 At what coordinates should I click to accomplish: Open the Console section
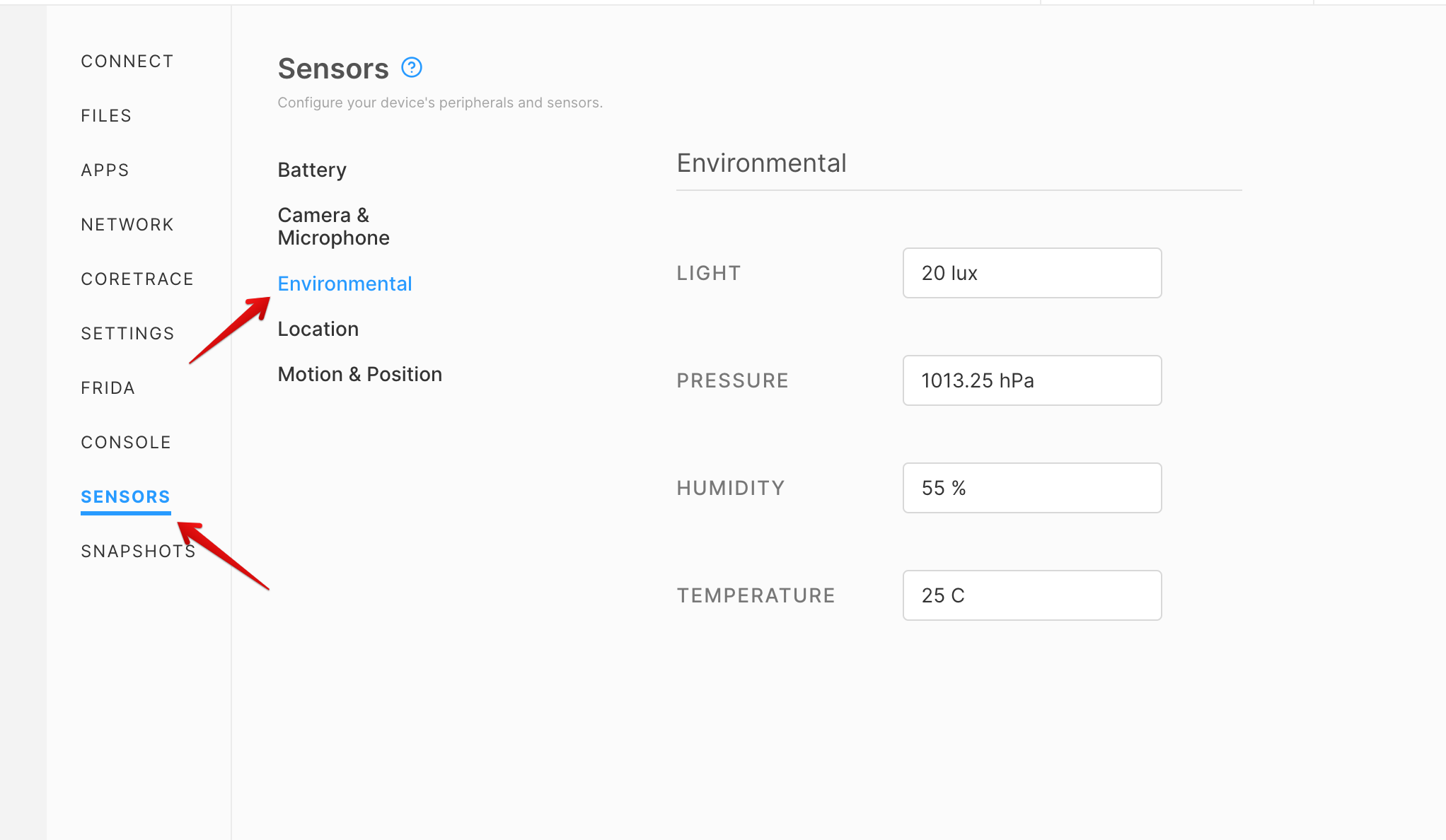(x=126, y=443)
